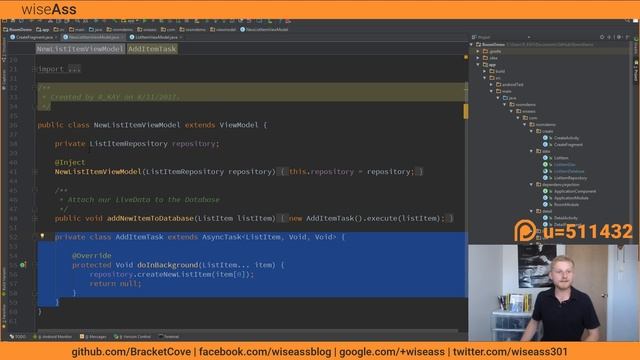Collapse all in the Project panel header
The width and height of the screenshot is (640, 360).
[x=609, y=37]
